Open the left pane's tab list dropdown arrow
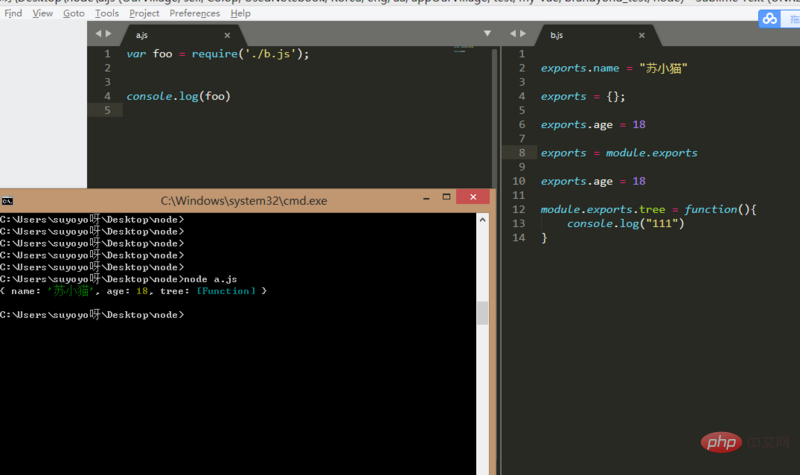The width and height of the screenshot is (800, 475). click(x=487, y=34)
